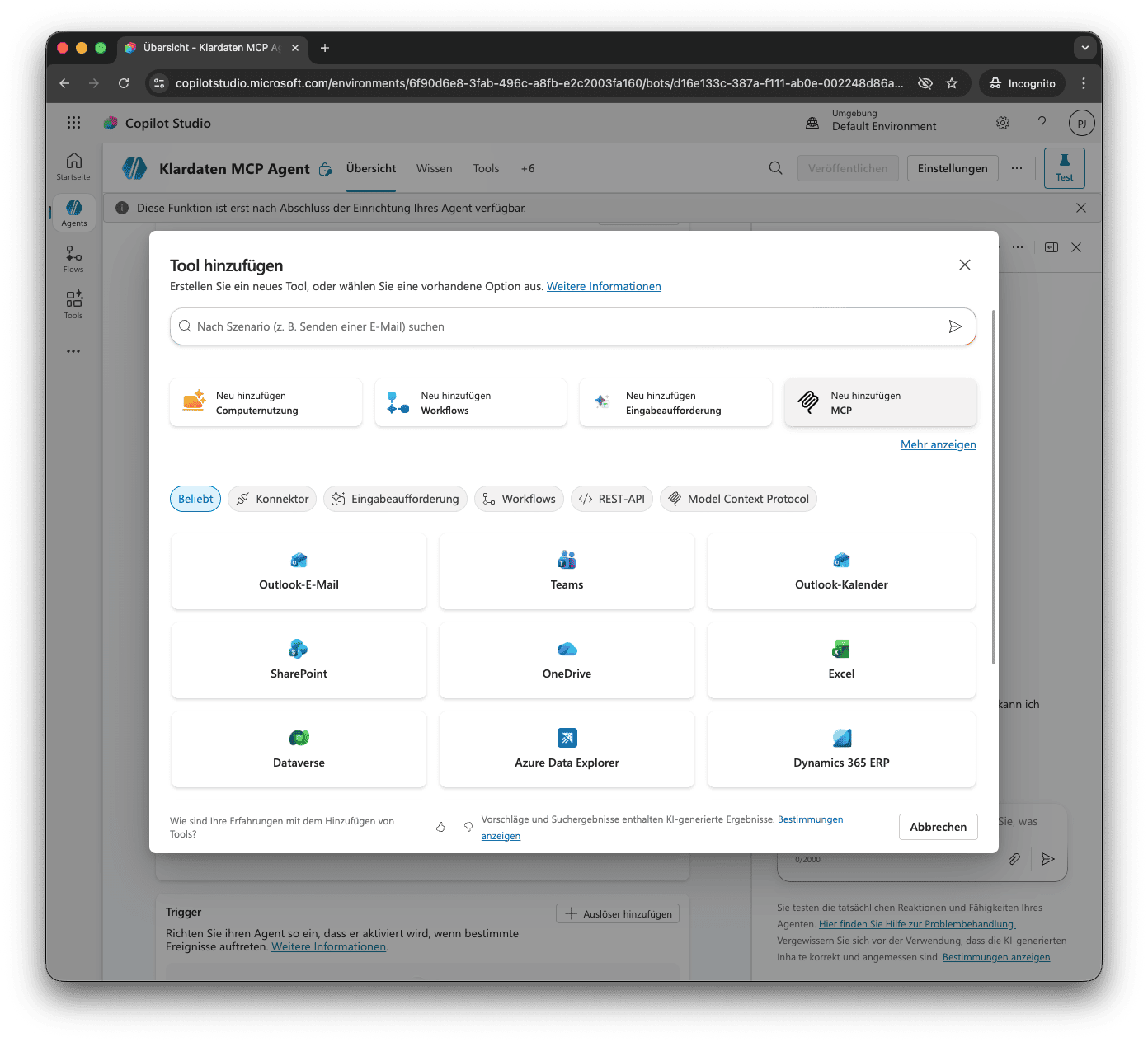Click the browser back arrow
Screen dimensions: 1148x1042
point(64,83)
